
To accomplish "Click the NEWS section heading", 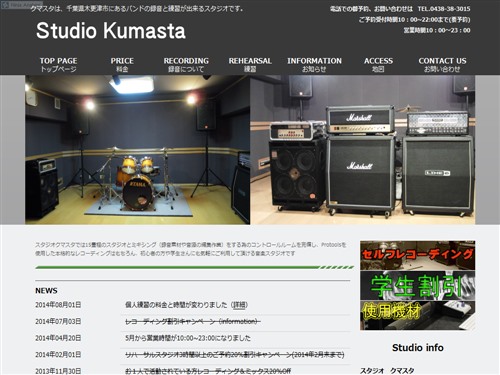I will tap(46, 291).
